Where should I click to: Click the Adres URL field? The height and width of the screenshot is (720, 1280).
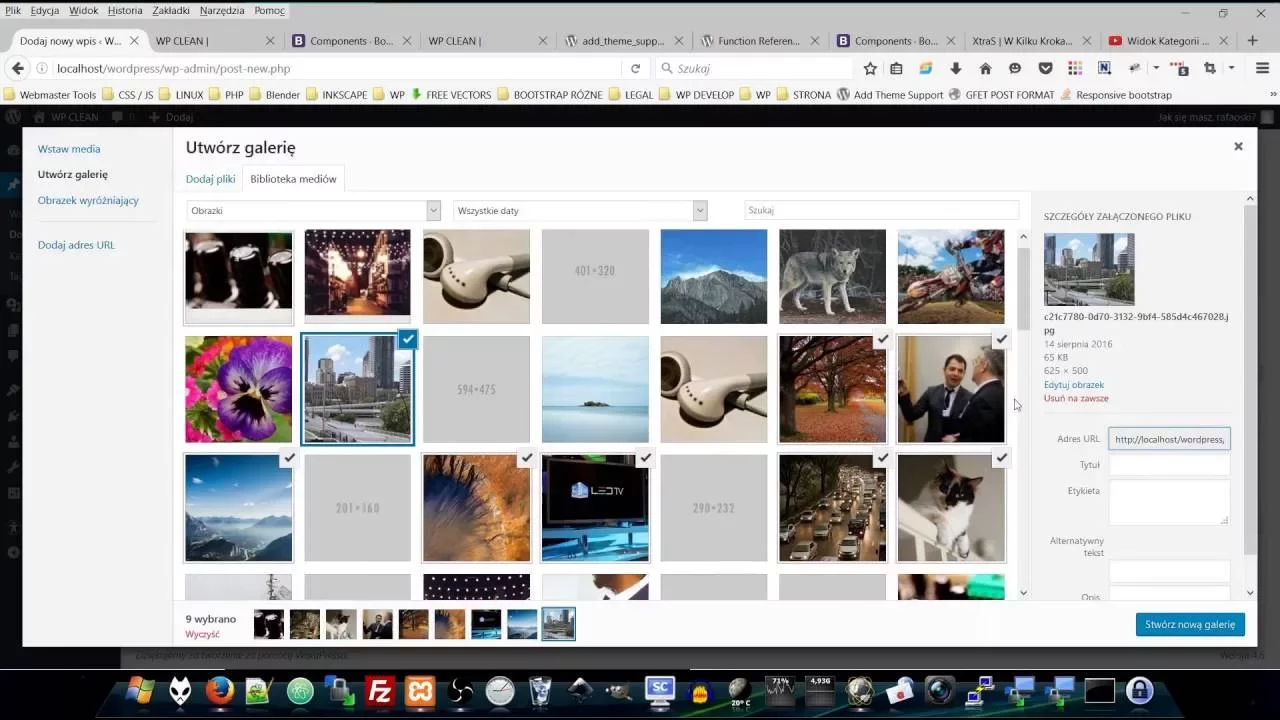pyautogui.click(x=1169, y=439)
